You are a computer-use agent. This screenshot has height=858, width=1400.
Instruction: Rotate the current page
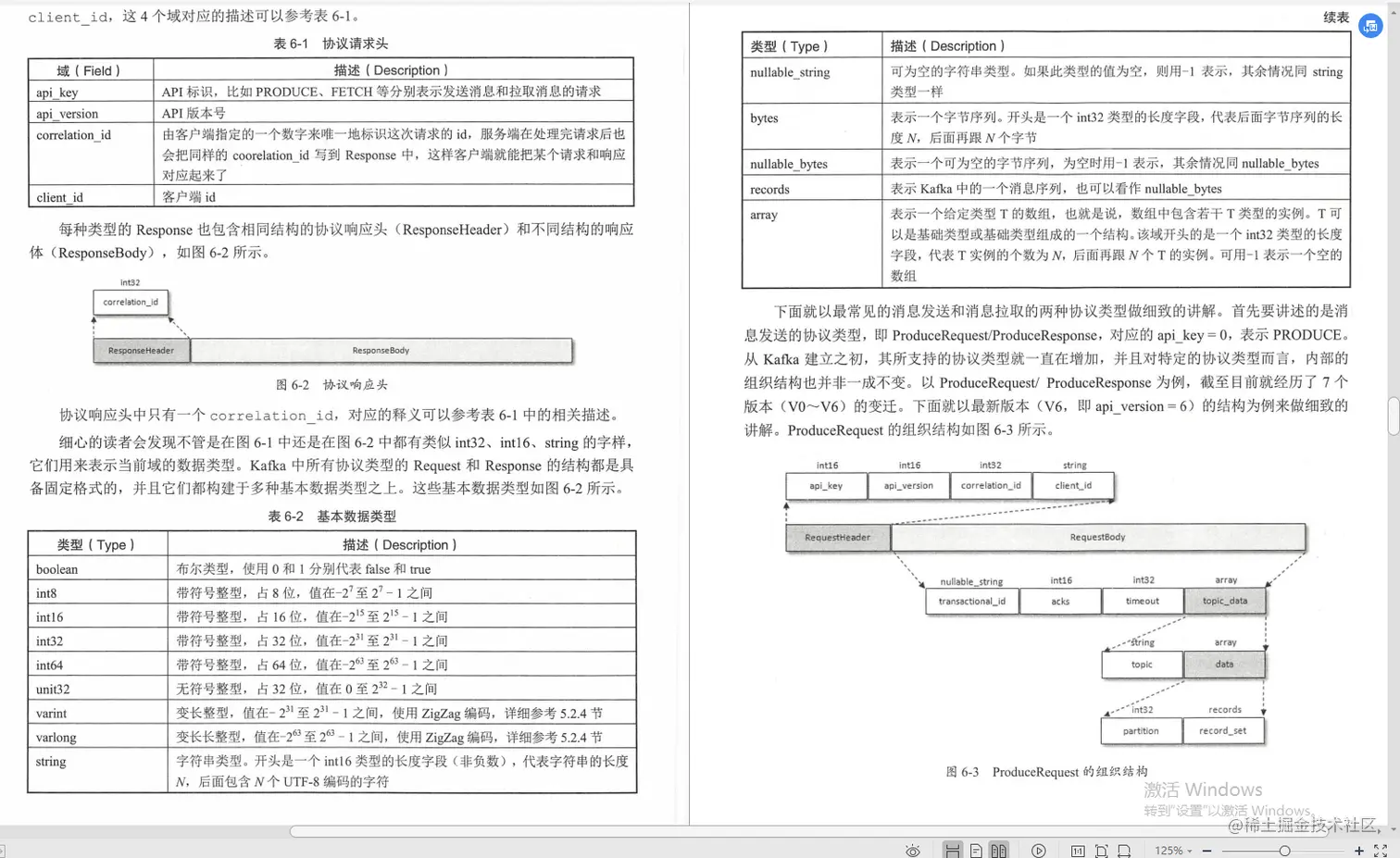(x=1124, y=851)
